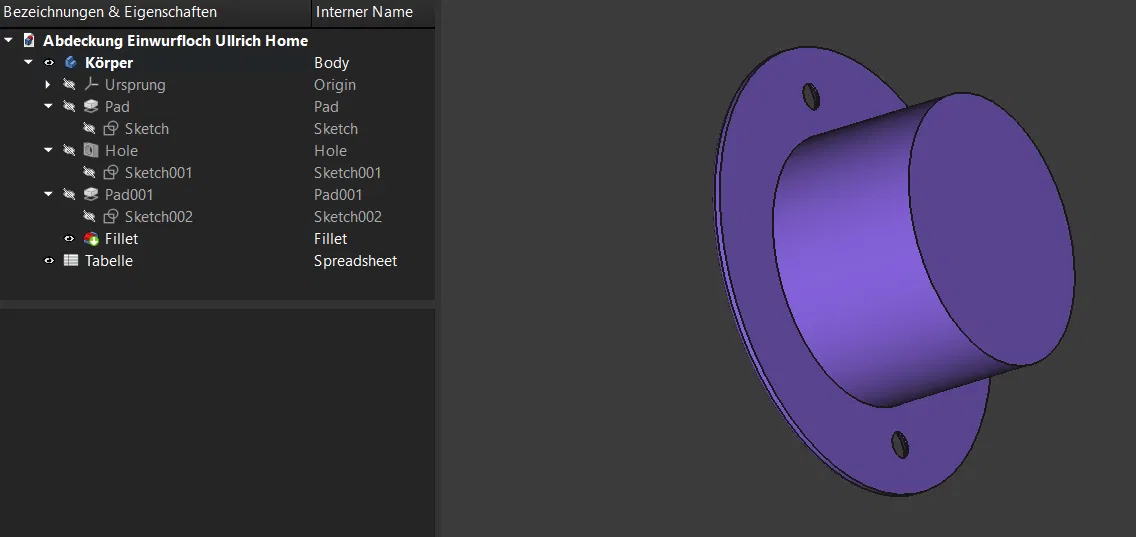Hide the Fillet feature via its eye
The width and height of the screenshot is (1136, 537).
70,238
